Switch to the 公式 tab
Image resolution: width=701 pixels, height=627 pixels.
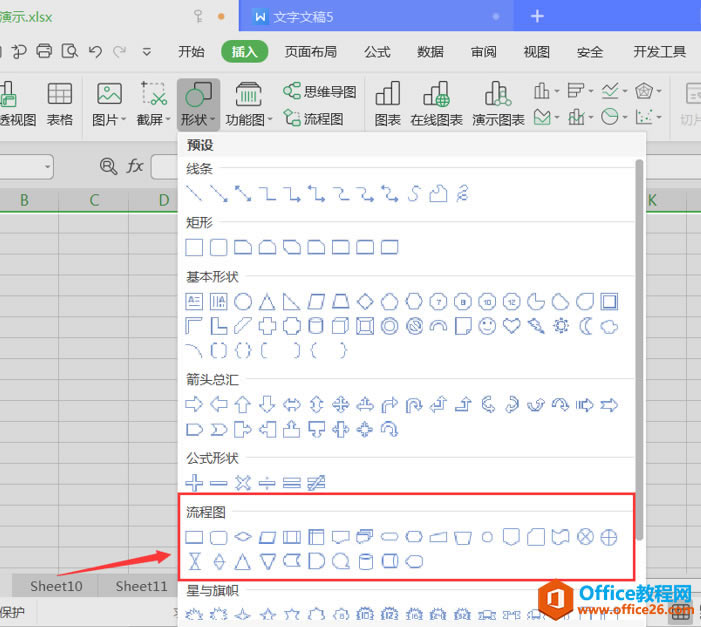click(x=377, y=52)
